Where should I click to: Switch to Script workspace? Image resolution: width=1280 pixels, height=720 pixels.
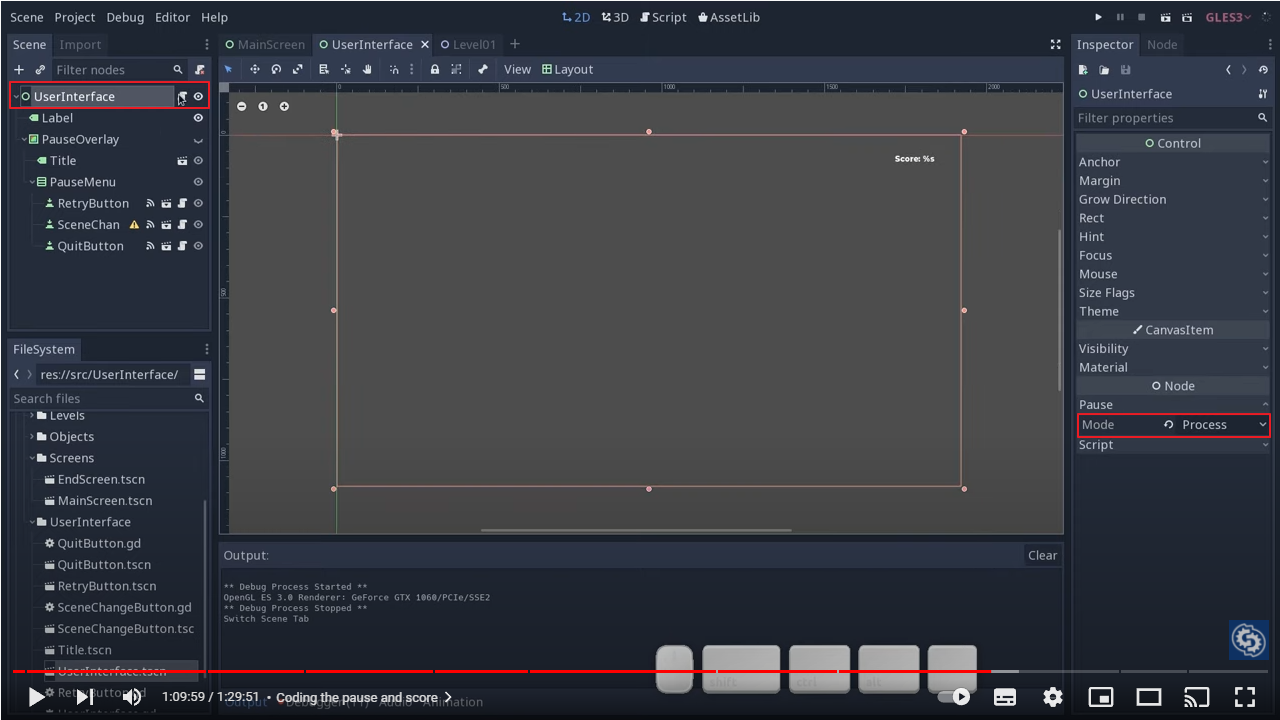pos(663,17)
